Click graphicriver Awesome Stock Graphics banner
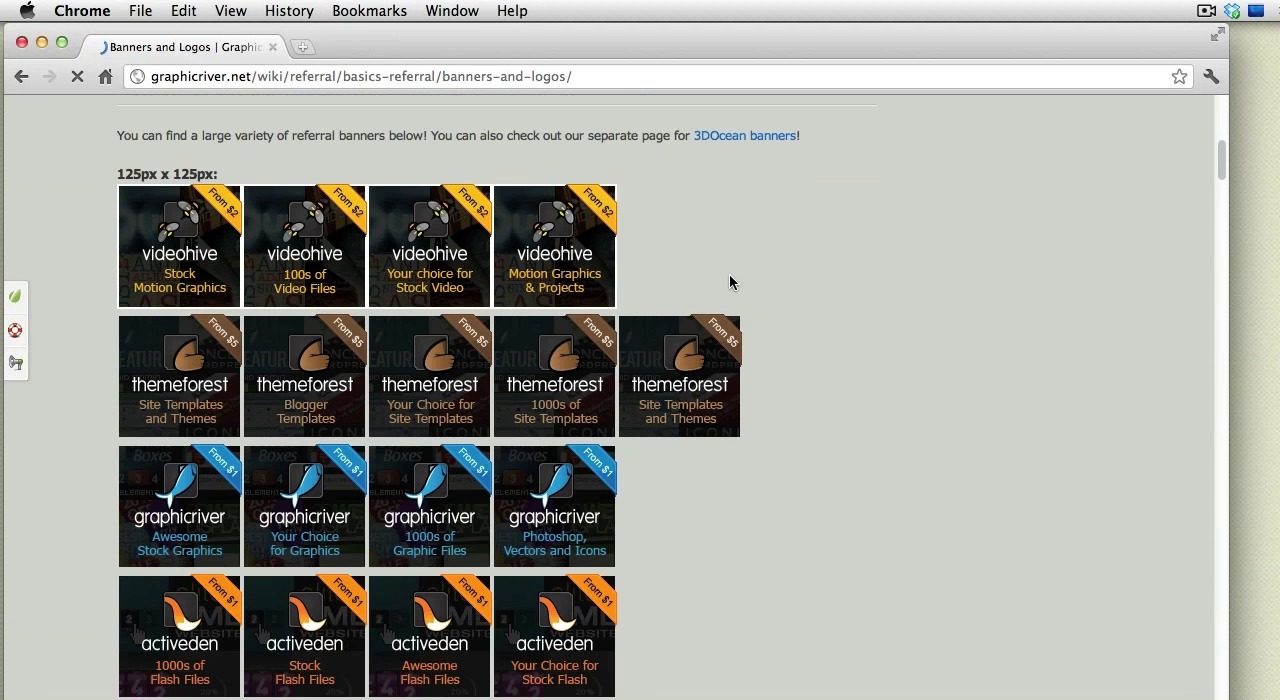This screenshot has height=700, width=1280. pyautogui.click(x=180, y=507)
